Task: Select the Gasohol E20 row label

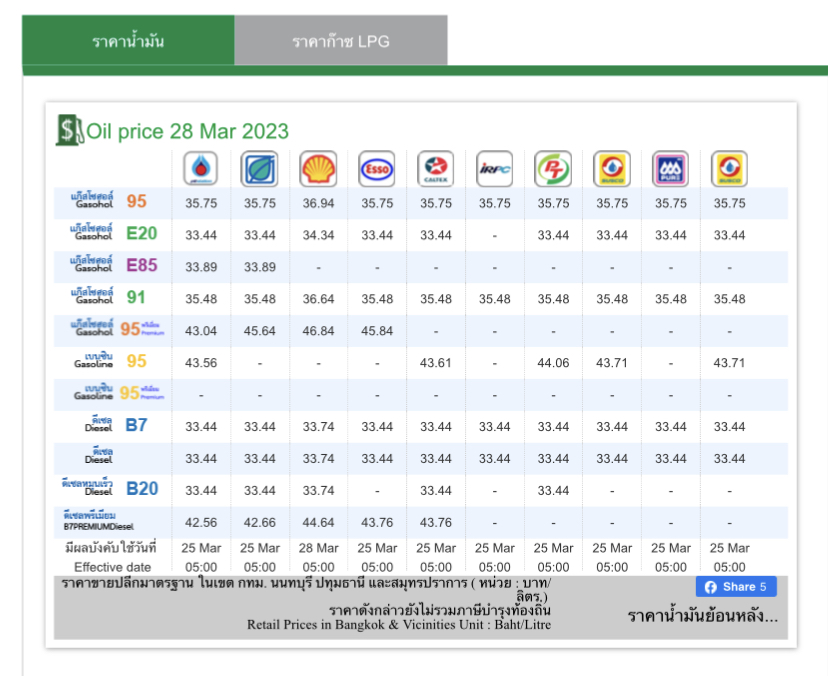Action: (114, 233)
